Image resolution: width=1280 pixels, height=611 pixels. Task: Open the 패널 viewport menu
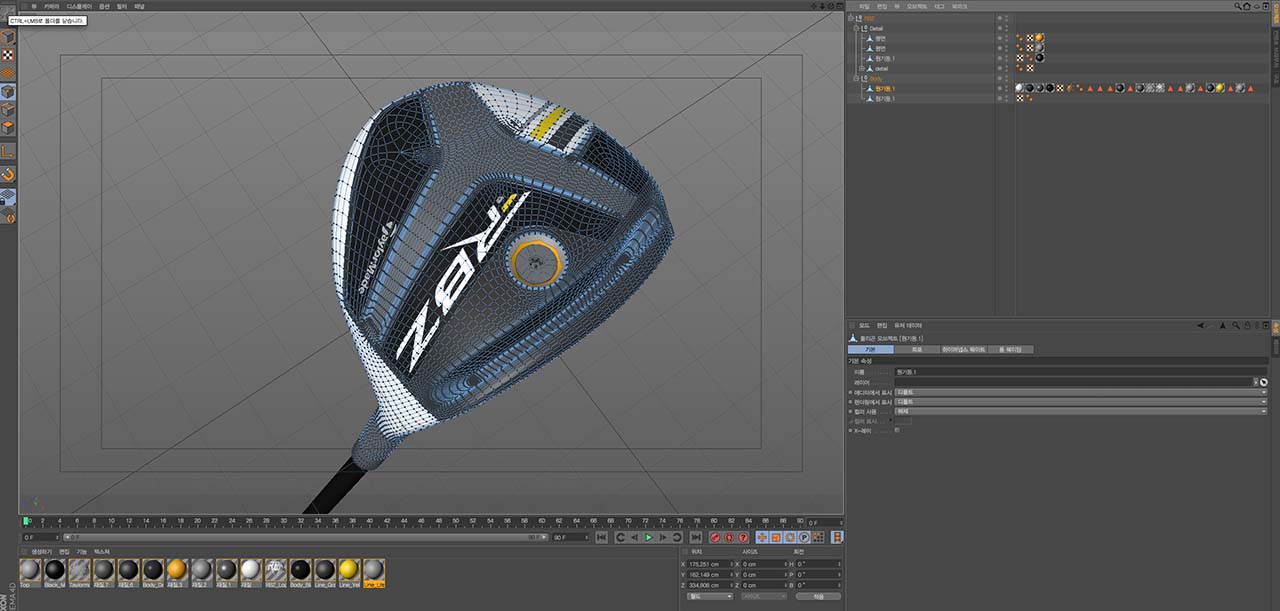click(x=139, y=6)
